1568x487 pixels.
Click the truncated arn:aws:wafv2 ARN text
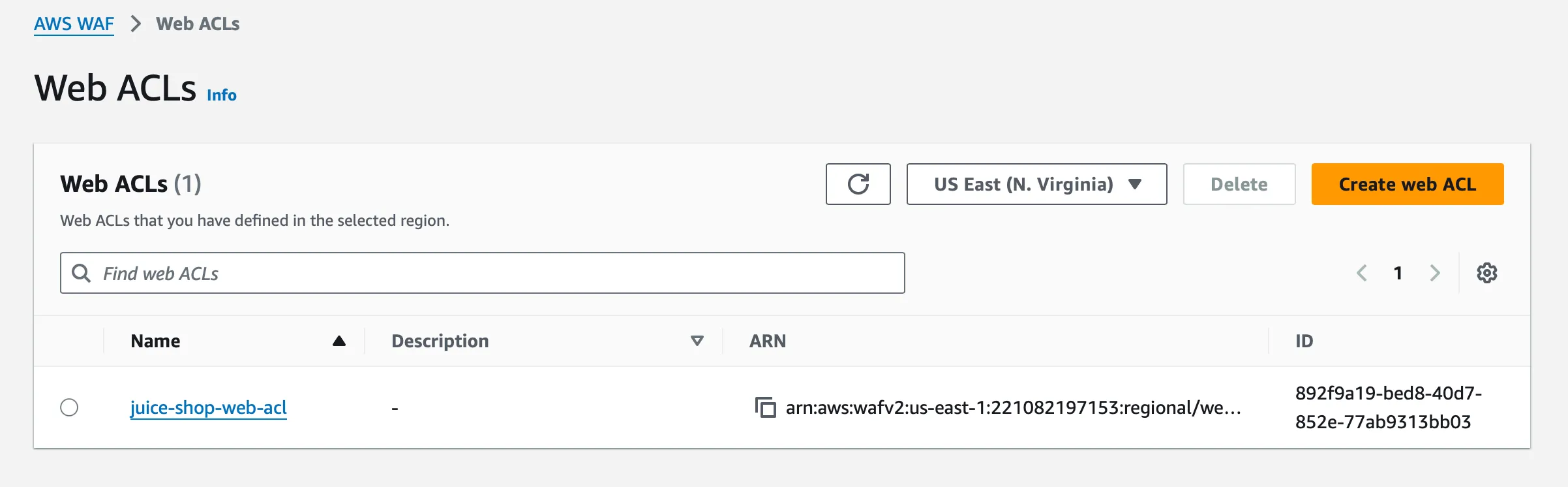coord(1013,407)
